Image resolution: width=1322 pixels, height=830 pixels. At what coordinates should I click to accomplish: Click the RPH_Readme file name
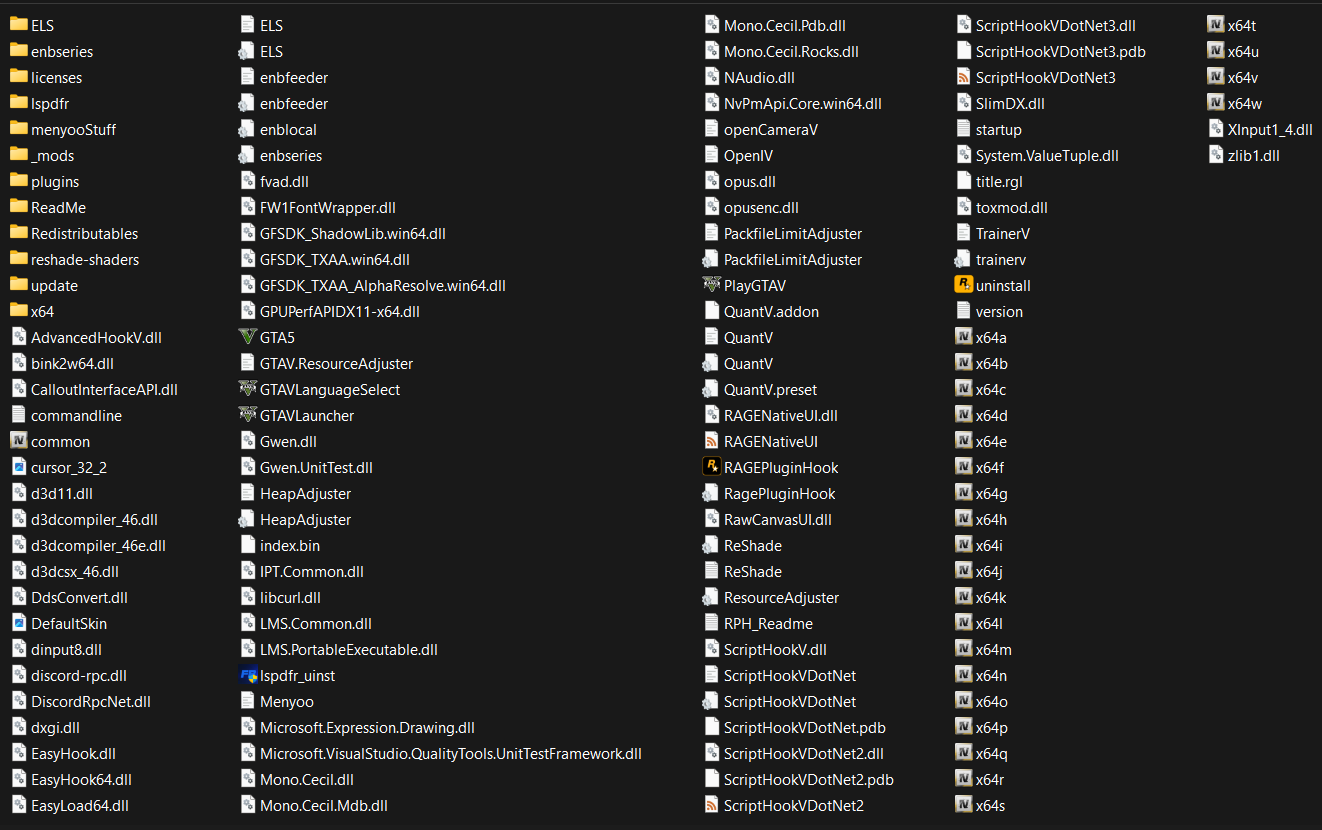(x=768, y=623)
